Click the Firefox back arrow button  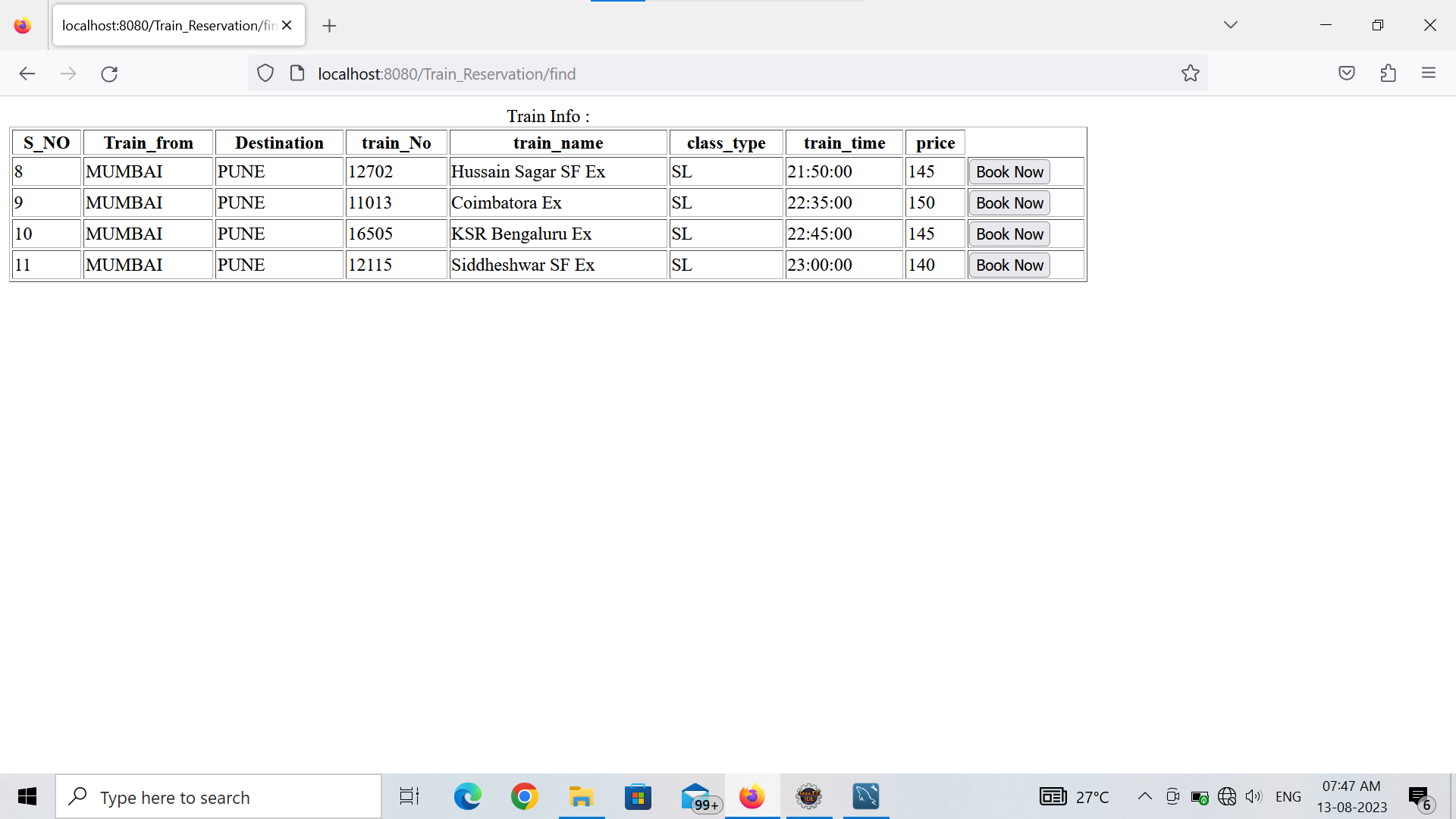click(27, 74)
